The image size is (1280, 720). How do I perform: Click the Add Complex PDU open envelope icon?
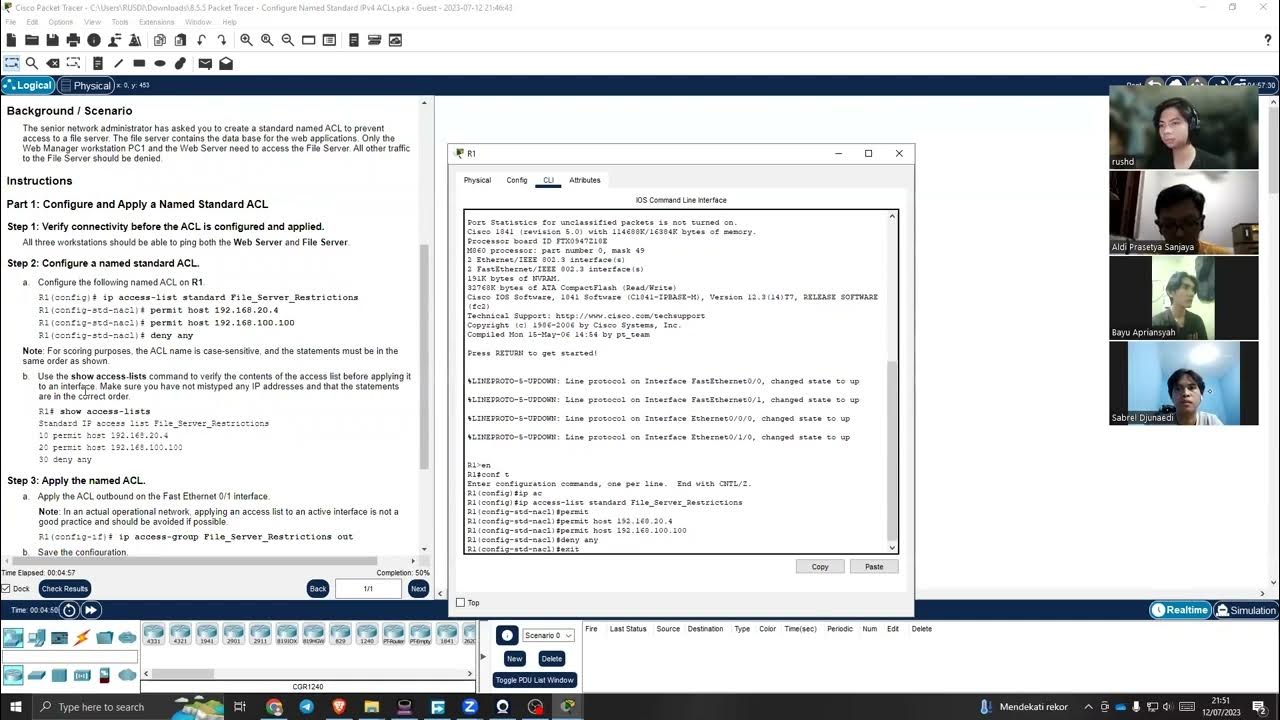tap(226, 63)
